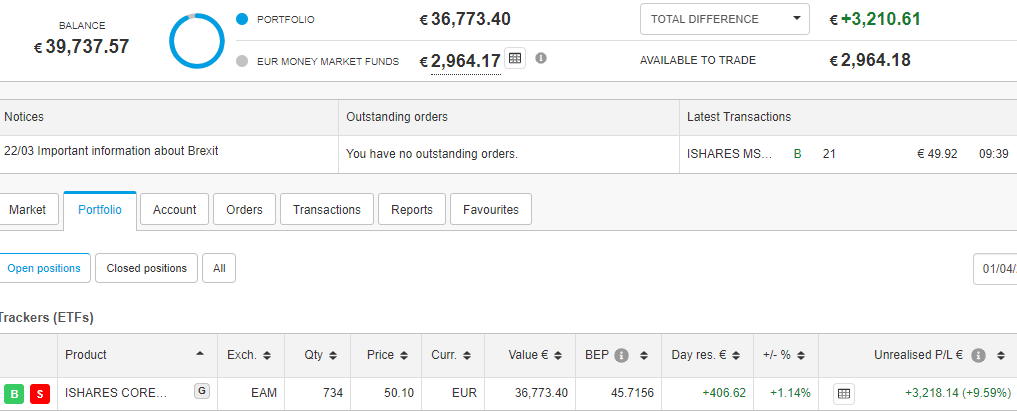1017x411 pixels.
Task: Sort positions by Qty column
Action: [323, 355]
